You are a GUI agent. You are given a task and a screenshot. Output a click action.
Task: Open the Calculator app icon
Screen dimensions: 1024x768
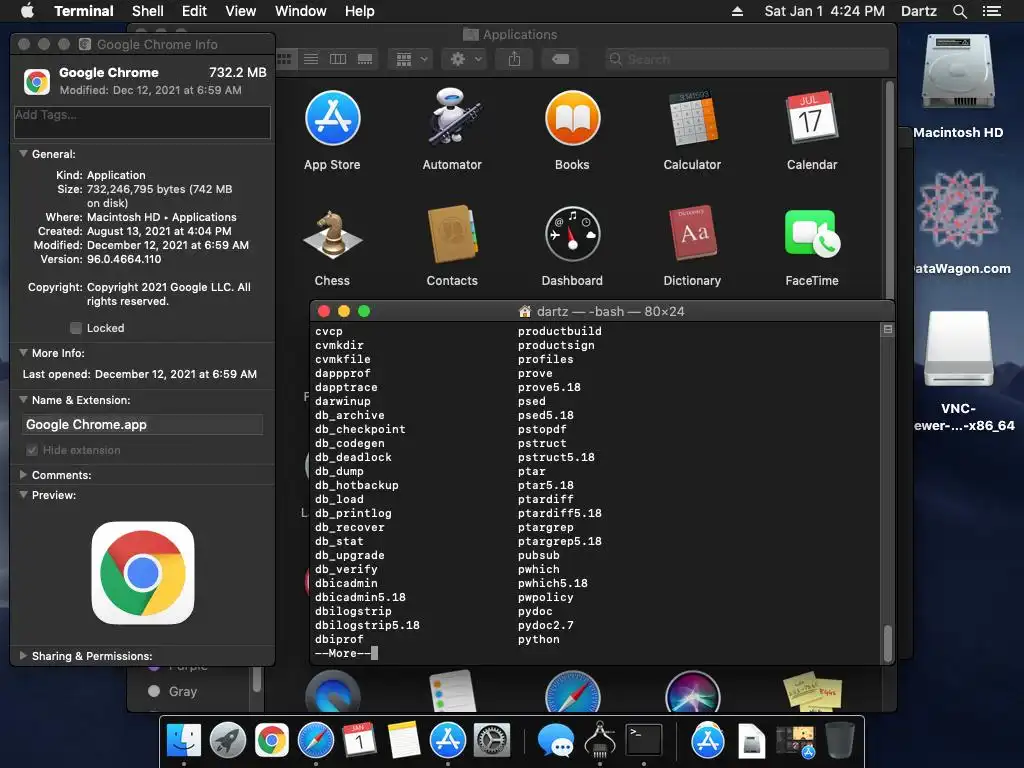point(692,118)
